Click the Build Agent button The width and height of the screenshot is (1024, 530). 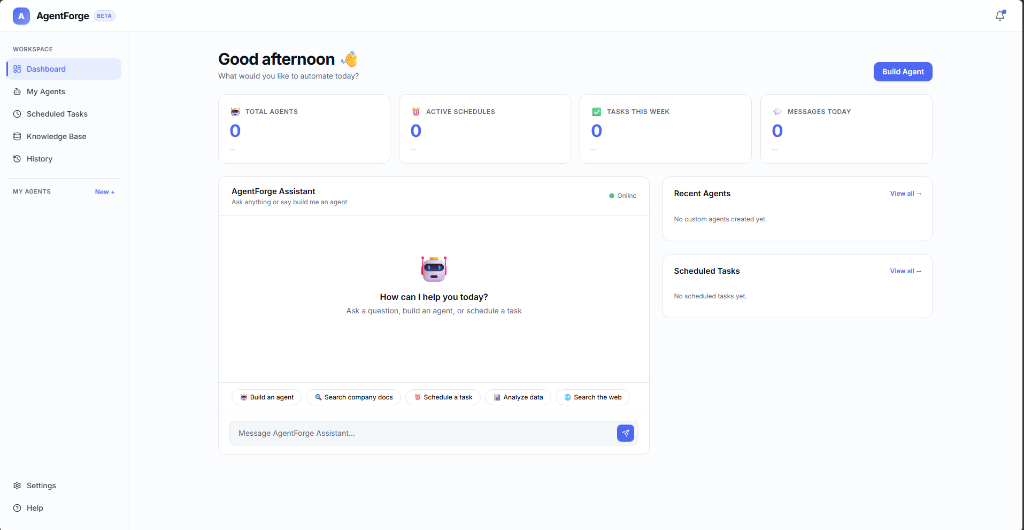click(903, 72)
